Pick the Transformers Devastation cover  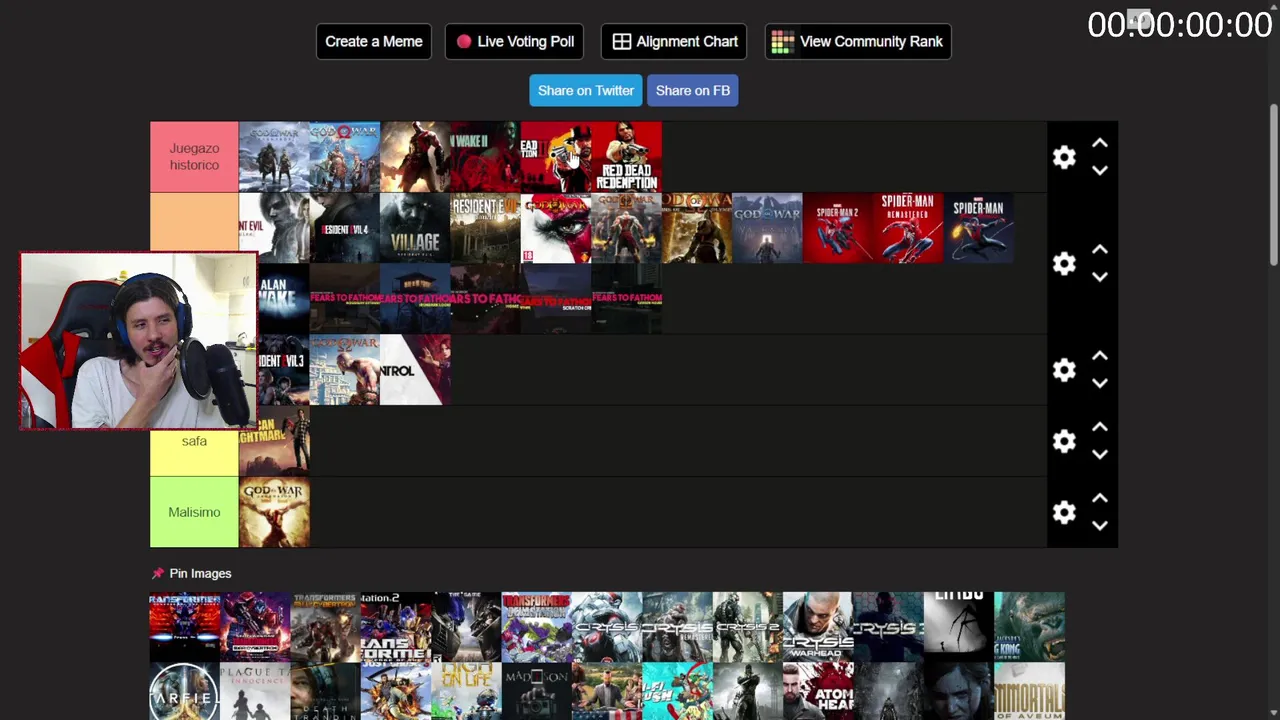pyautogui.click(x=536, y=627)
